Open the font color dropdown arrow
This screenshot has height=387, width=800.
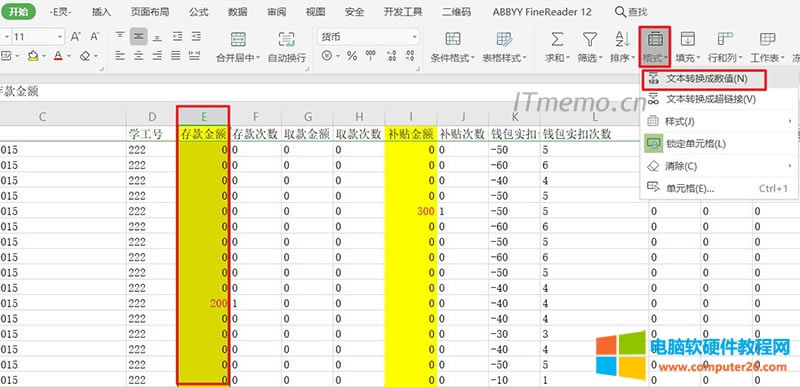(x=68, y=56)
